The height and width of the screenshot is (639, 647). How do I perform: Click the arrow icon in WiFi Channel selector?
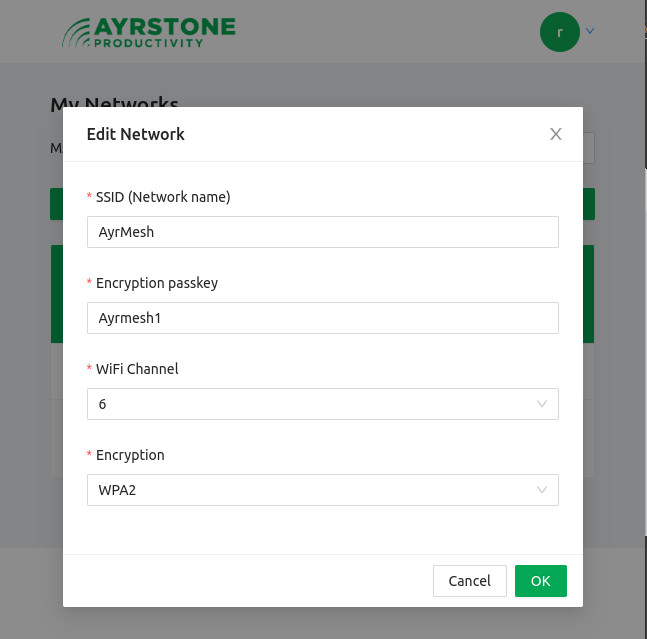(x=541, y=404)
